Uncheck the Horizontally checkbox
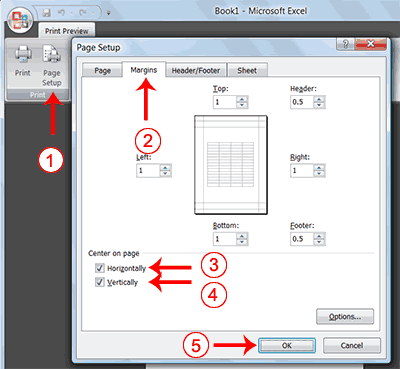The image size is (400, 369). click(x=100, y=268)
